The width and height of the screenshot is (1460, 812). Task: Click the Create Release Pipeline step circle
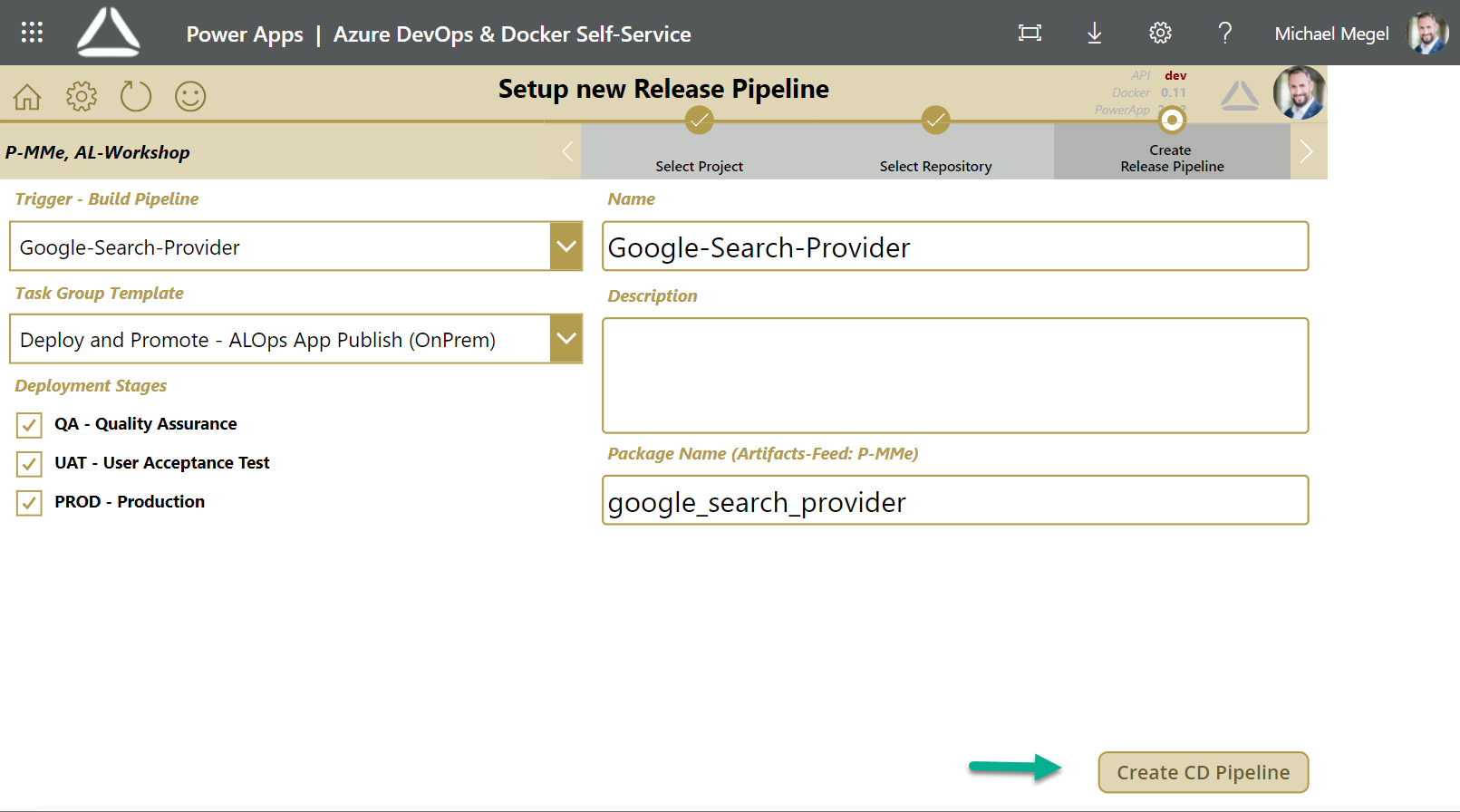point(1172,119)
